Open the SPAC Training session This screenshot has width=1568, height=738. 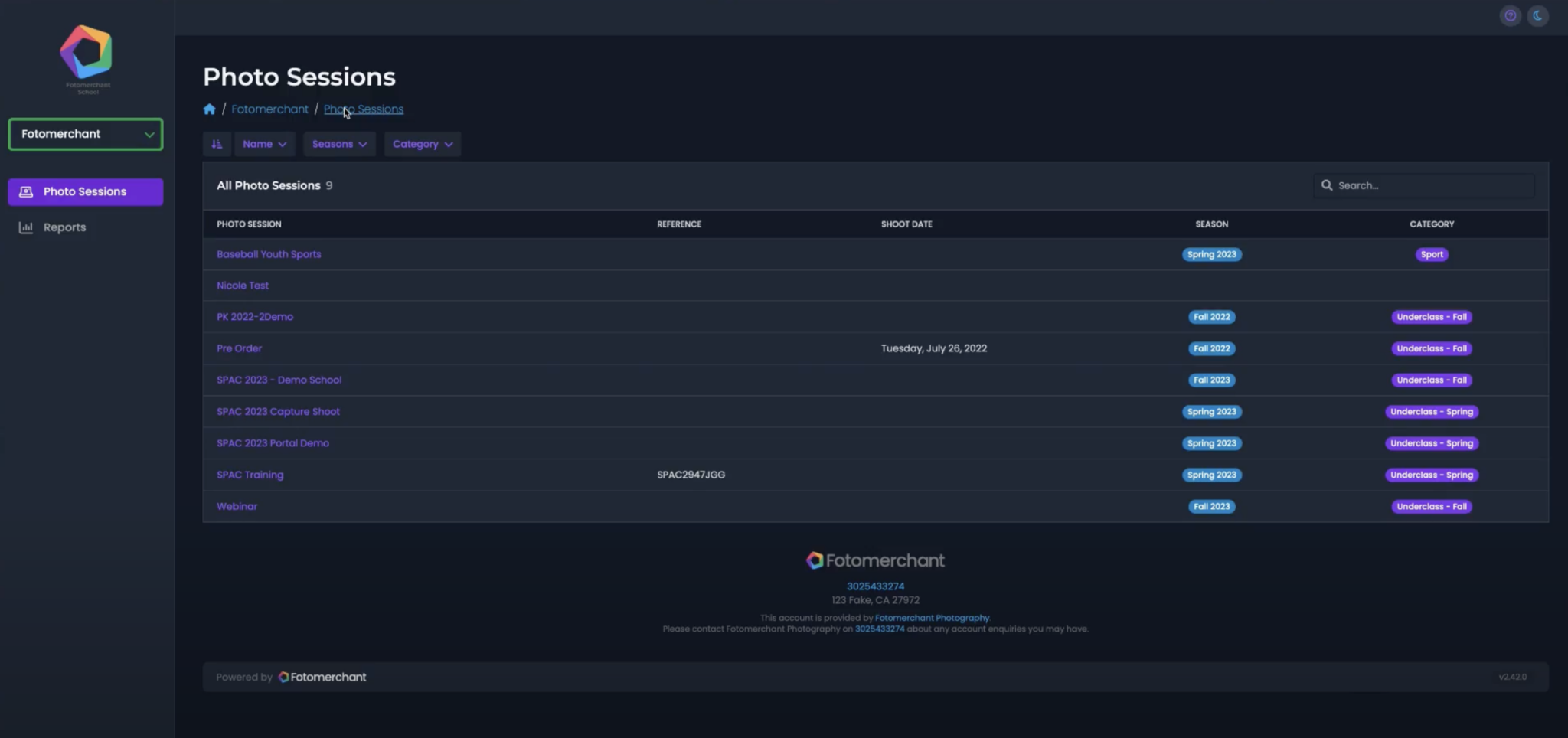250,475
